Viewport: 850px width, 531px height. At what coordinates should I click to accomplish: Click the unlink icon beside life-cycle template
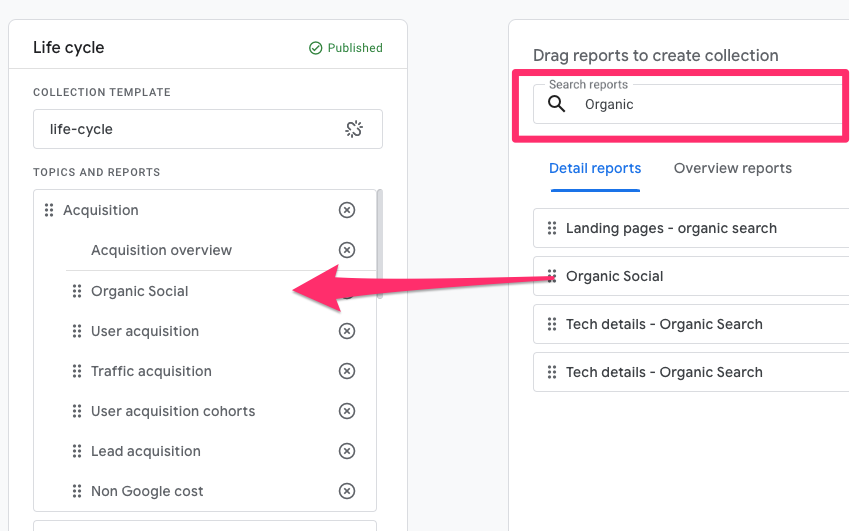(353, 129)
